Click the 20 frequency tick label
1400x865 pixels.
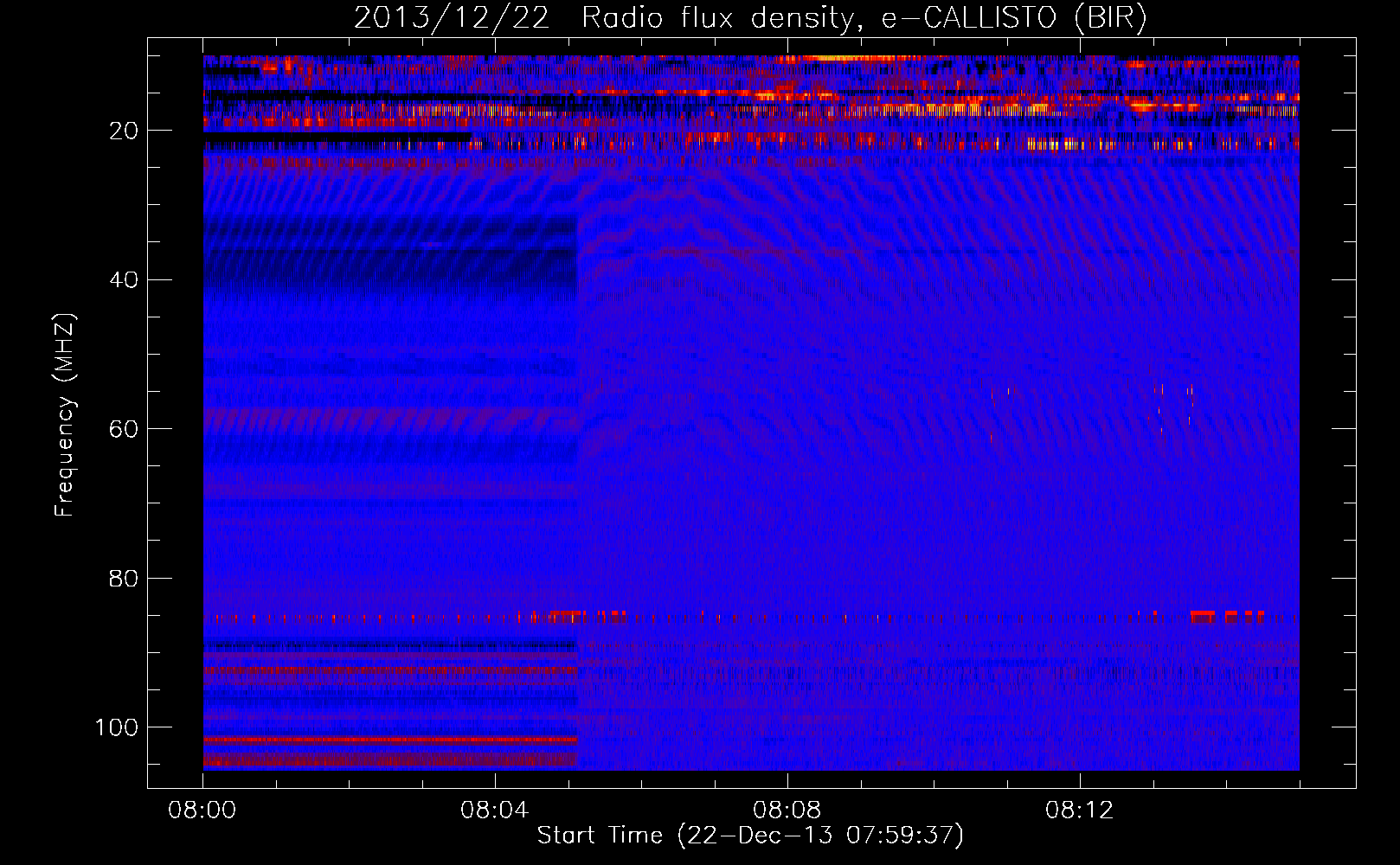125,131
